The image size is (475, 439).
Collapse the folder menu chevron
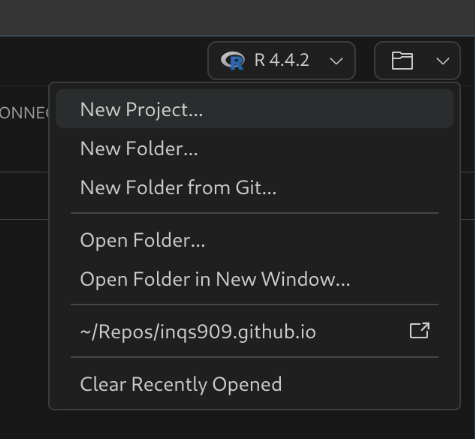(x=443, y=61)
